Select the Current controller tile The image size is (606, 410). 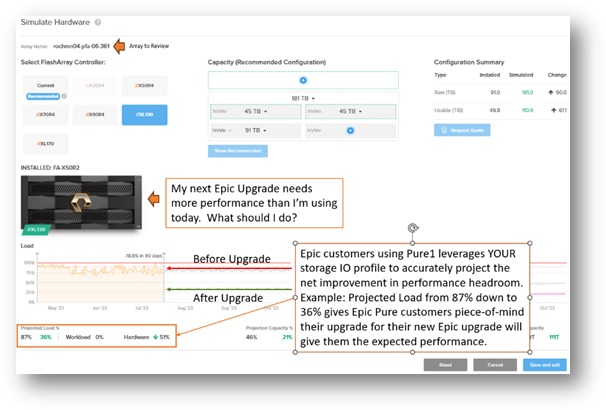point(46,86)
